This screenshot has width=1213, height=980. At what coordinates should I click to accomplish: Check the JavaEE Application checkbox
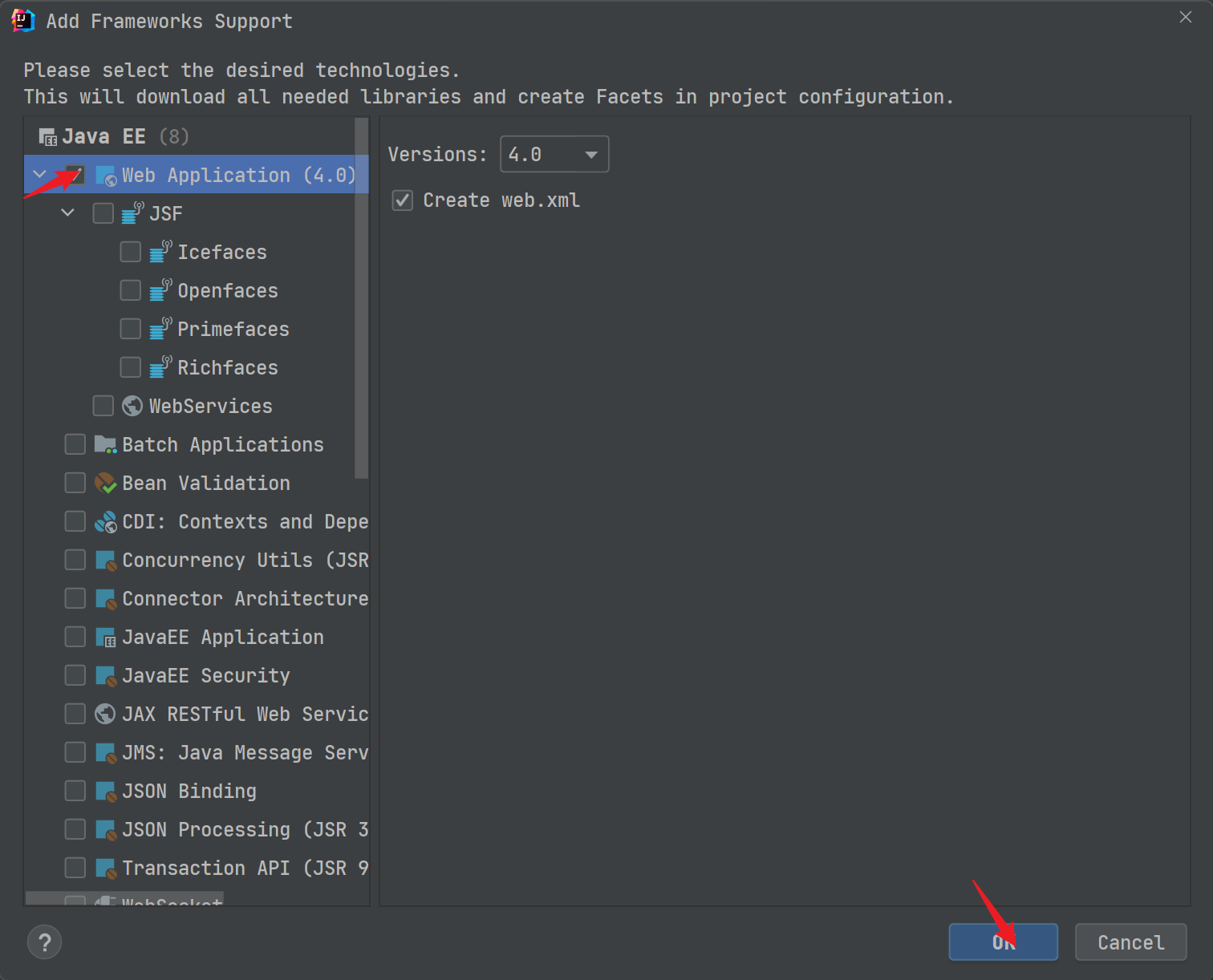[x=75, y=637]
